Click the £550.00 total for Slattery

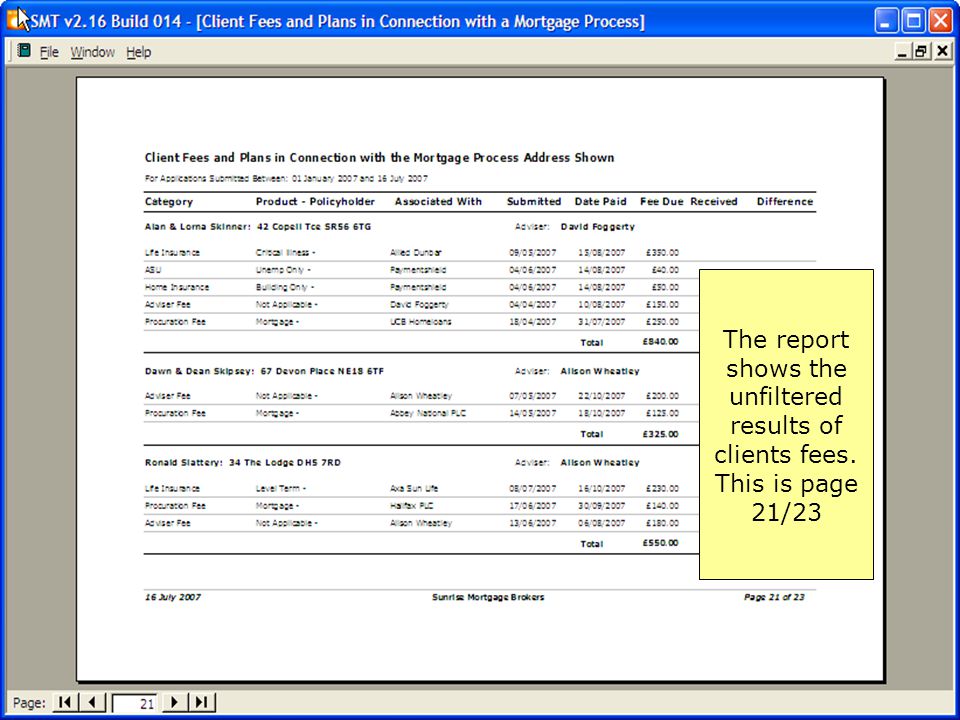tap(660, 543)
